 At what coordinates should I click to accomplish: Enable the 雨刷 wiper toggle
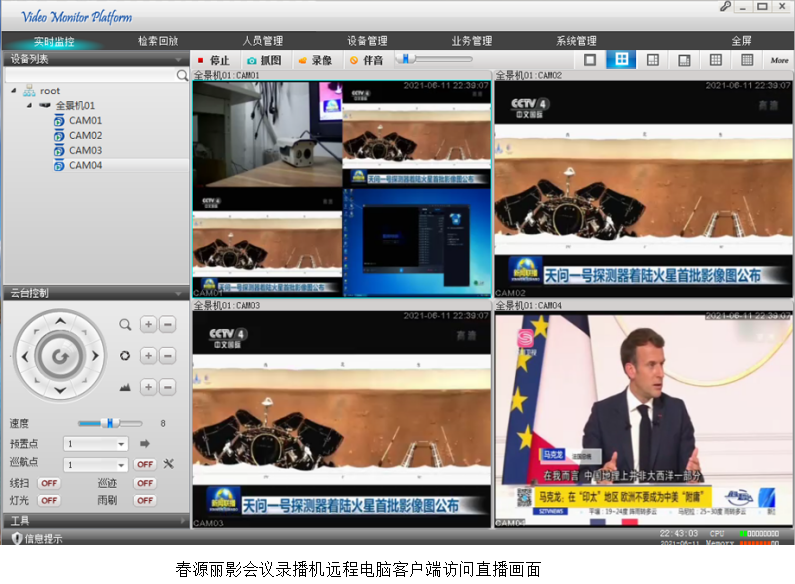(x=145, y=500)
